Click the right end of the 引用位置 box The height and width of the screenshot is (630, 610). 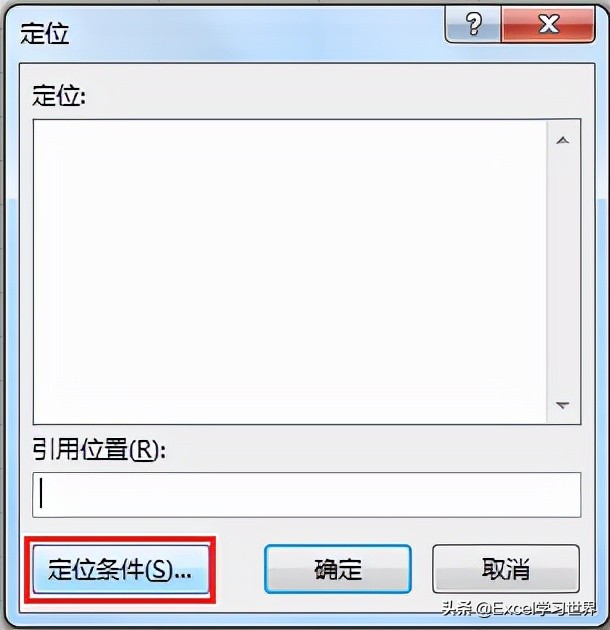pos(563,495)
